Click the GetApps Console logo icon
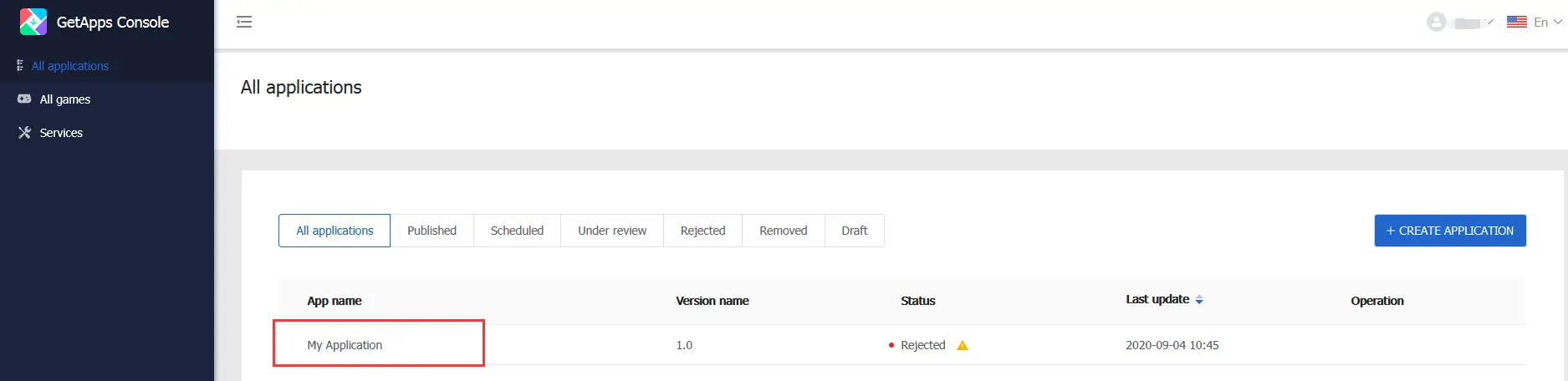This screenshot has width=1568, height=381. coord(33,22)
